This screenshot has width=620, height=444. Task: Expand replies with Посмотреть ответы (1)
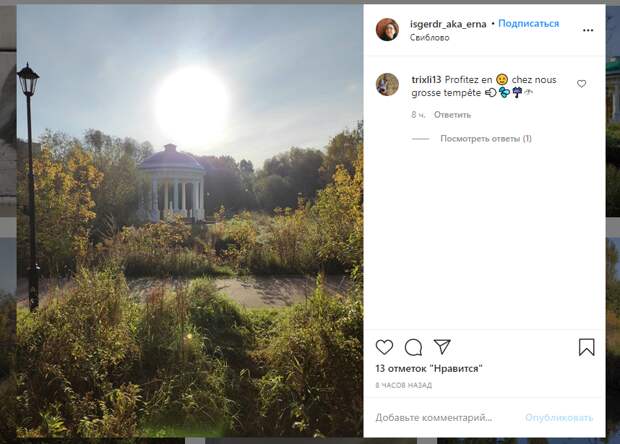pos(486,139)
